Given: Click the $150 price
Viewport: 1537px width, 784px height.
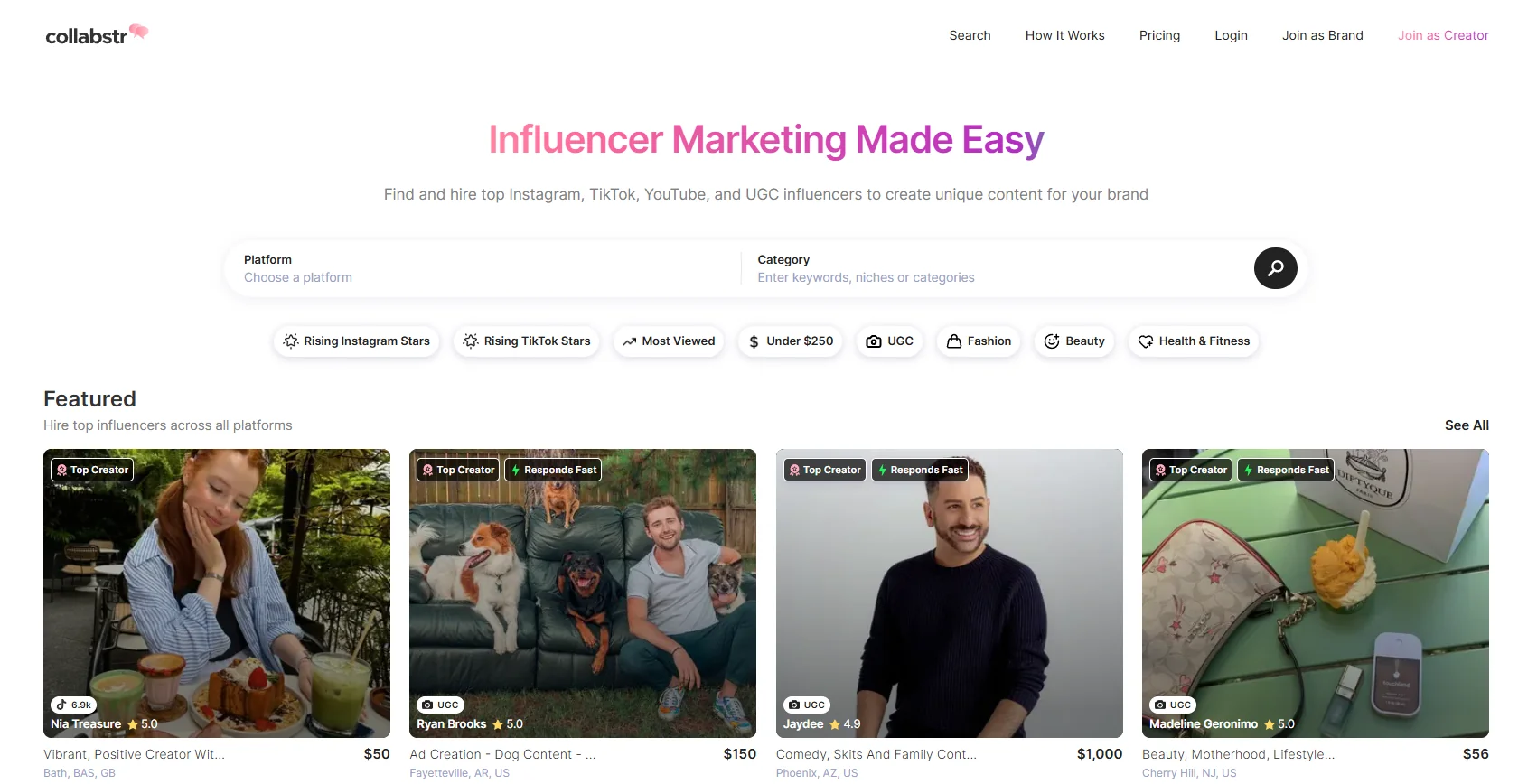Looking at the screenshot, I should 739,754.
